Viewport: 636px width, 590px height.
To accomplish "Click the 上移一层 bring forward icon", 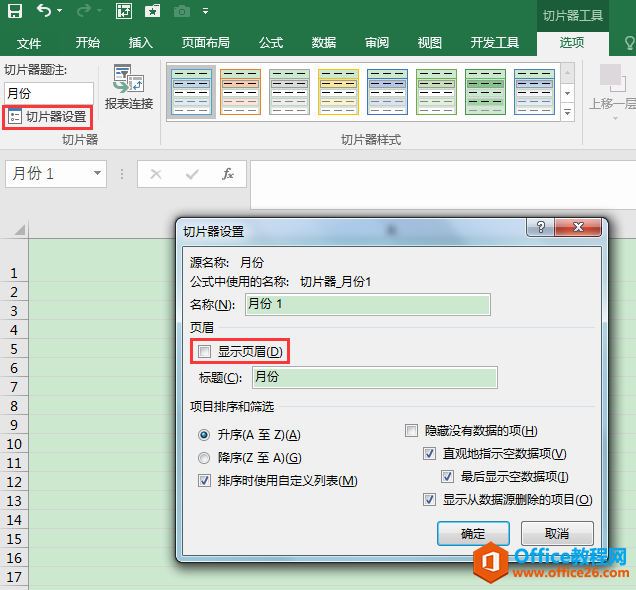I will (x=612, y=77).
